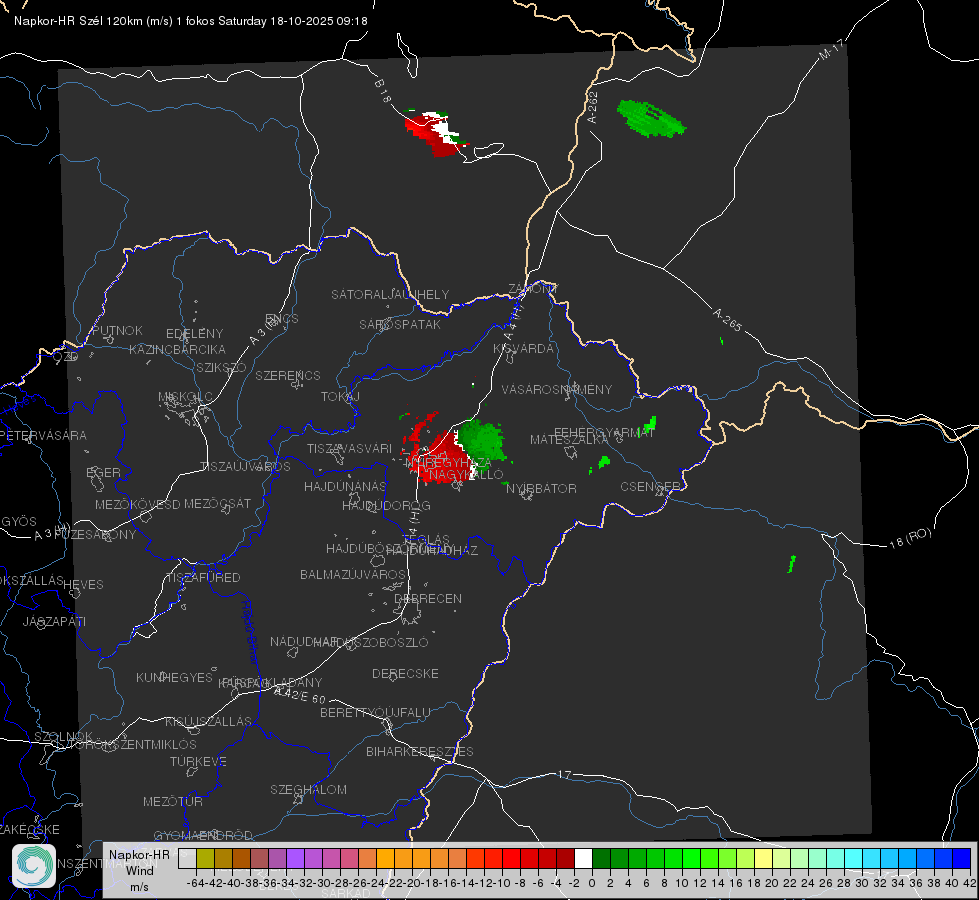Select the HAJDÚDOROG label

pos(386,505)
